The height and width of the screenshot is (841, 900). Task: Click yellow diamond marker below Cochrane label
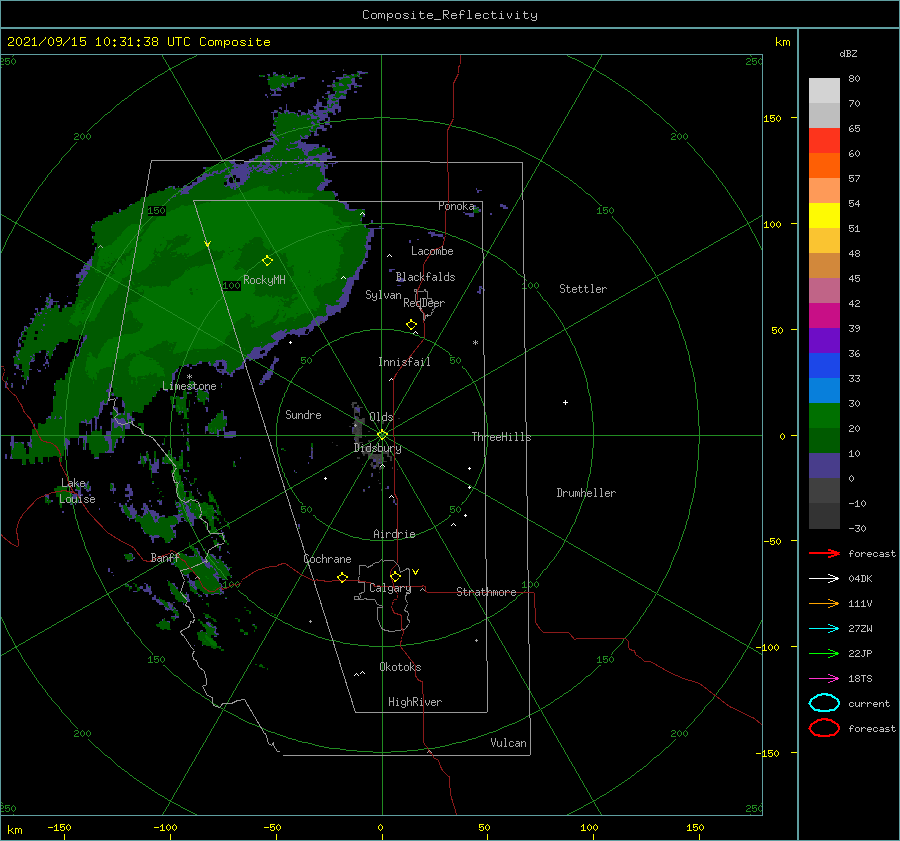(342, 577)
